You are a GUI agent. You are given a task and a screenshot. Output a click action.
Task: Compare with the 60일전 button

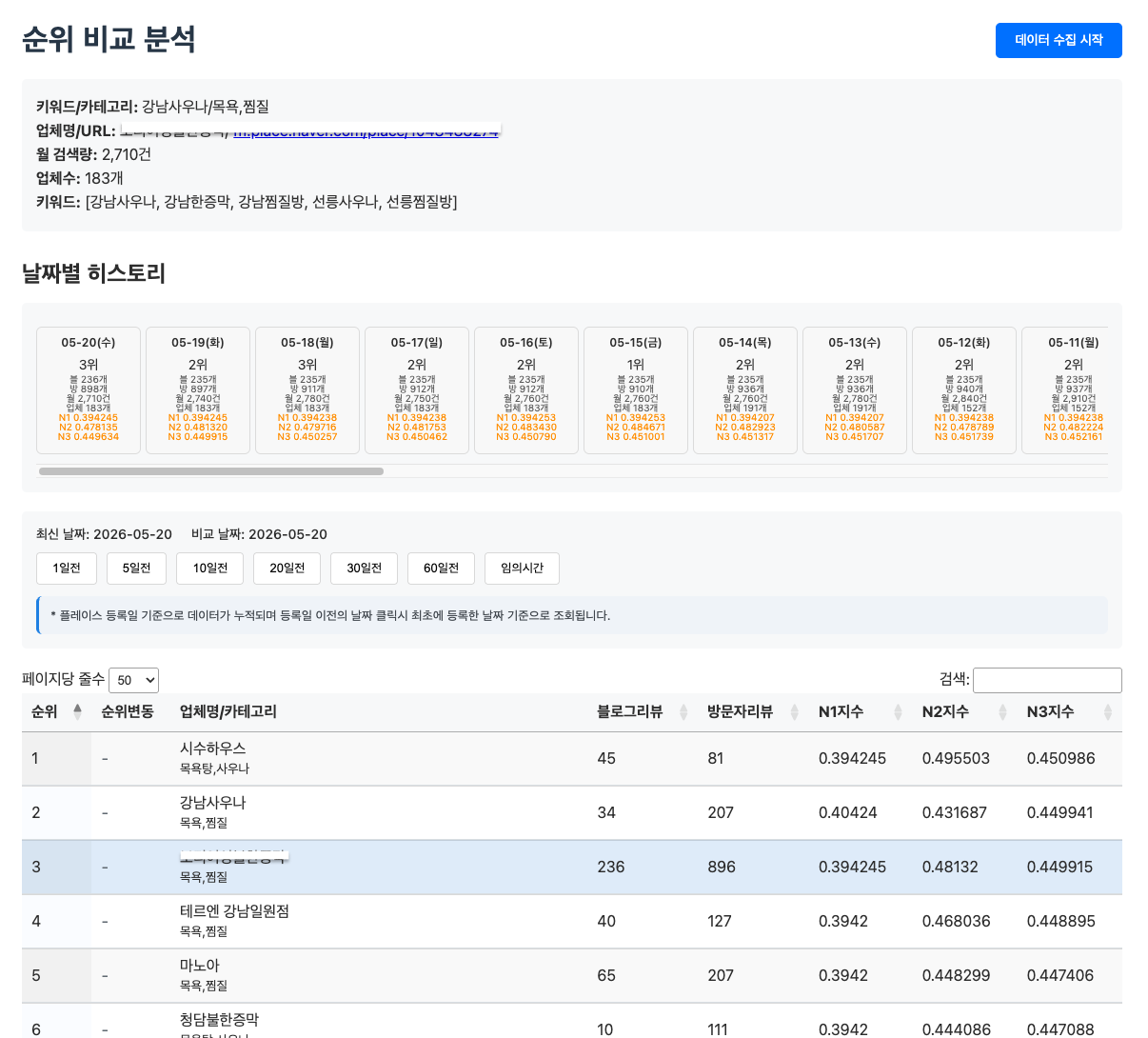(x=441, y=569)
